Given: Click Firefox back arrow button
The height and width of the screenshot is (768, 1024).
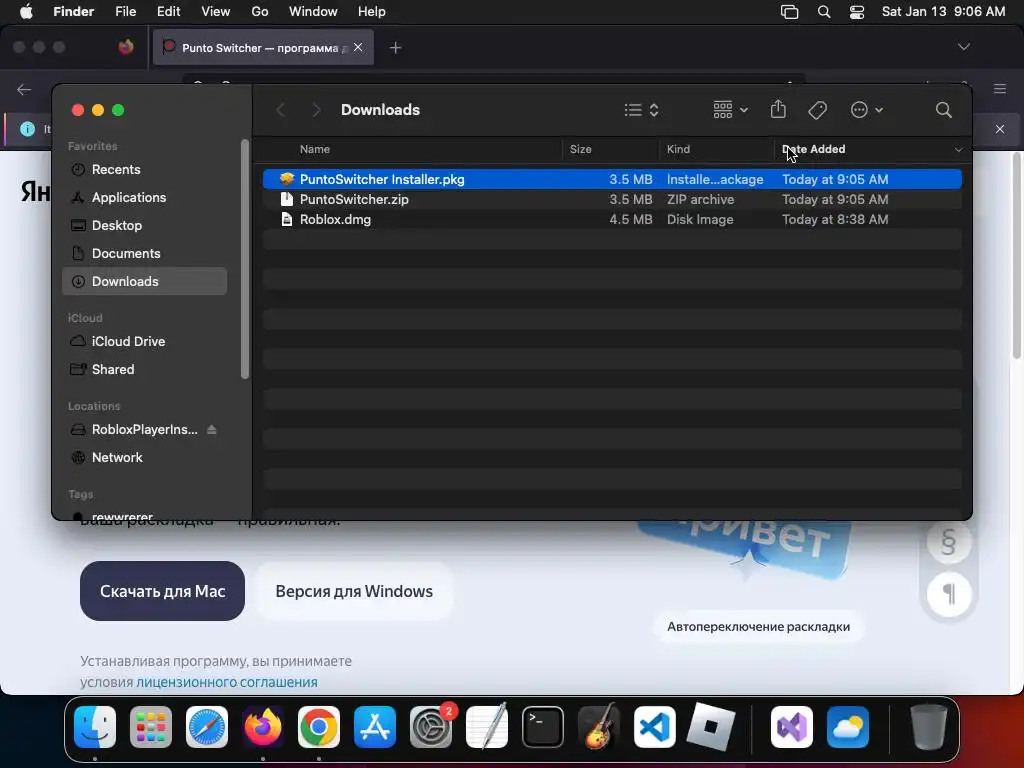Looking at the screenshot, I should point(24,89).
